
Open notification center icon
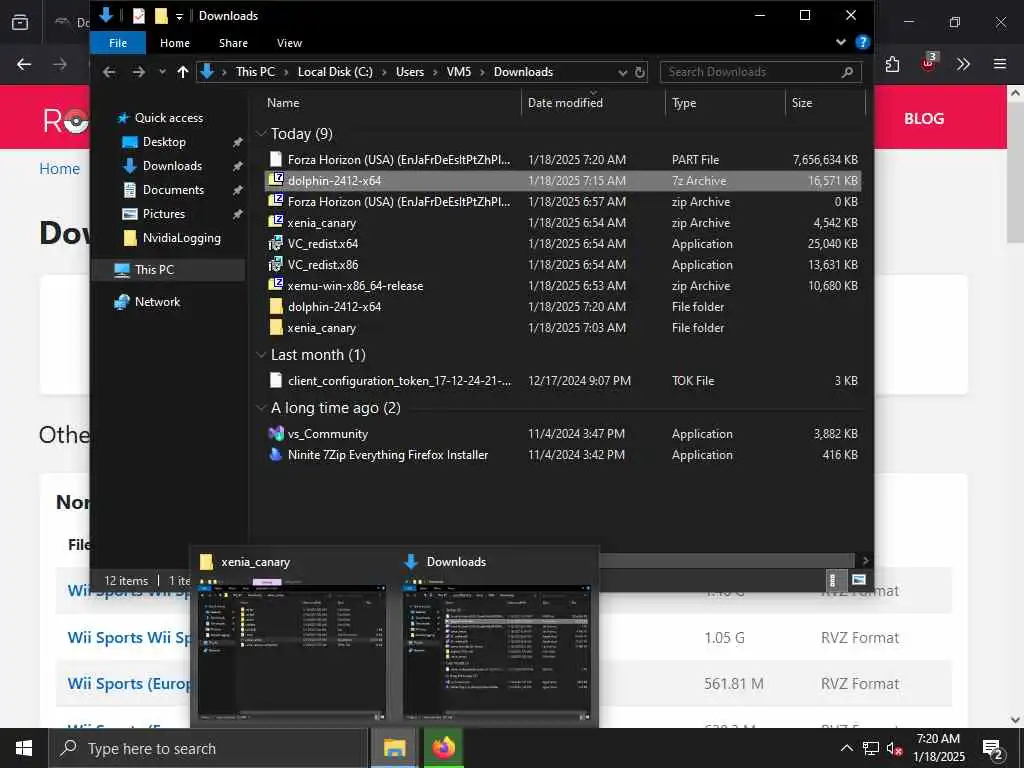993,748
